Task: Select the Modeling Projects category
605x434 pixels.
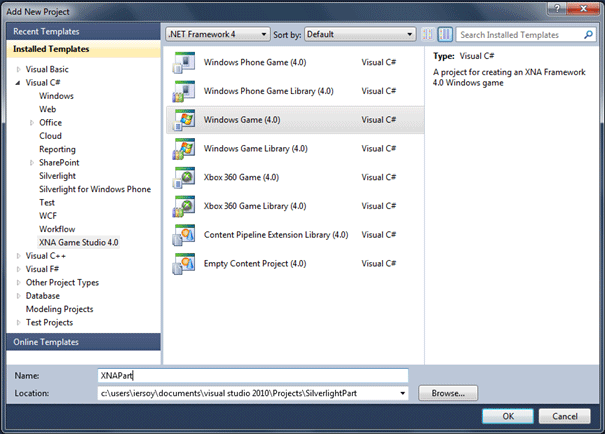Action: point(59,309)
